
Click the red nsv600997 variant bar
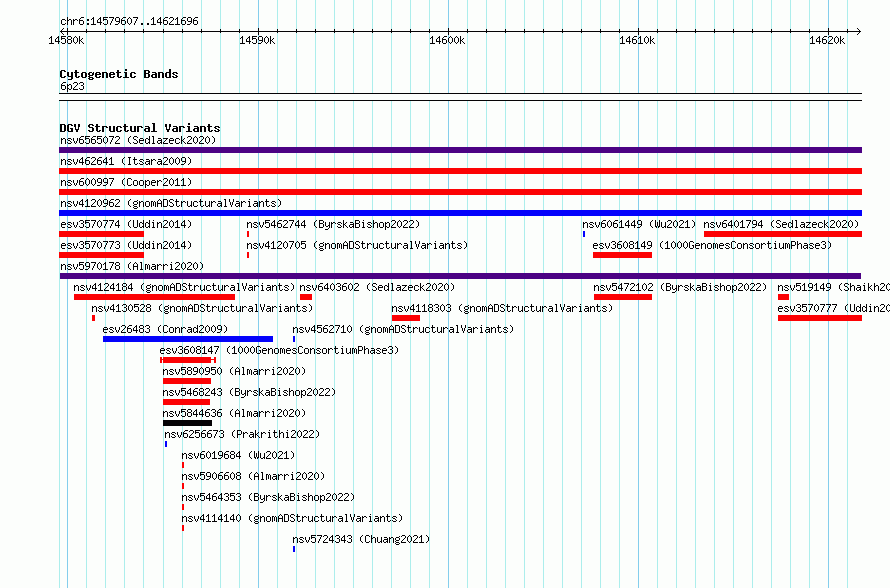point(460,192)
